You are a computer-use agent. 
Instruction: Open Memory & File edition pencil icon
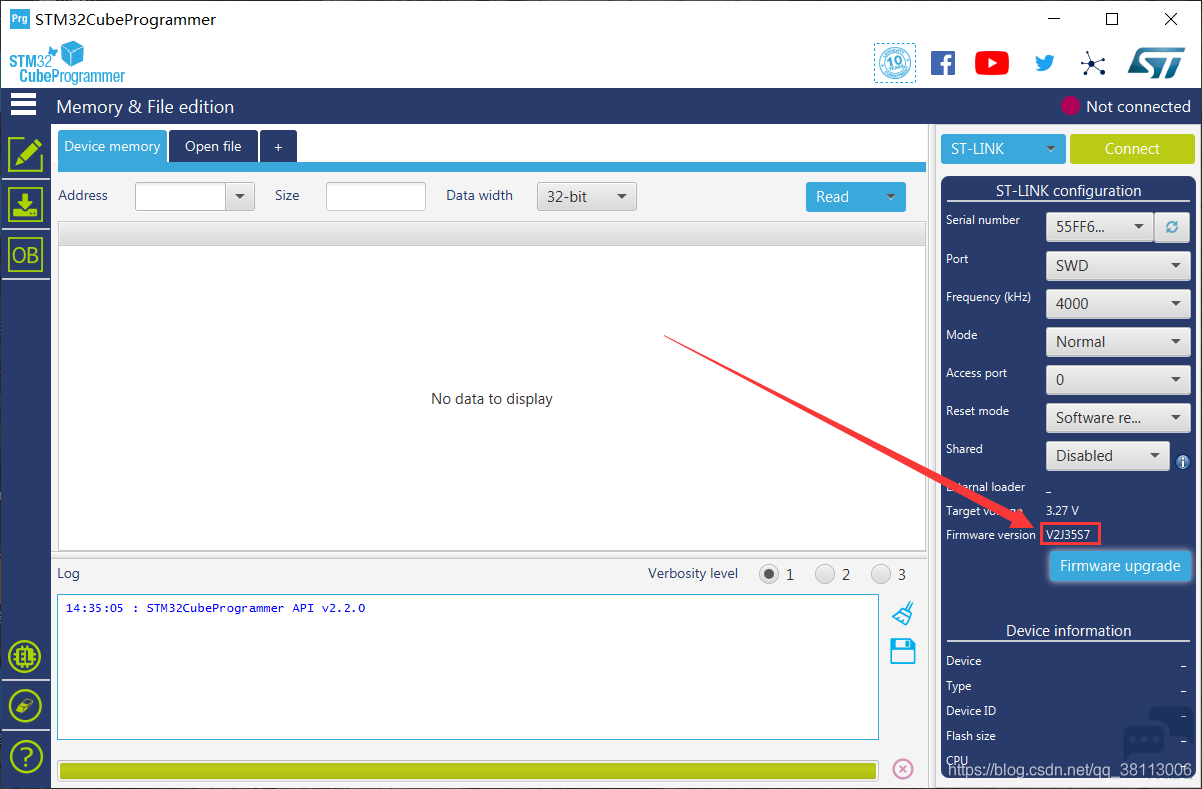coord(25,153)
